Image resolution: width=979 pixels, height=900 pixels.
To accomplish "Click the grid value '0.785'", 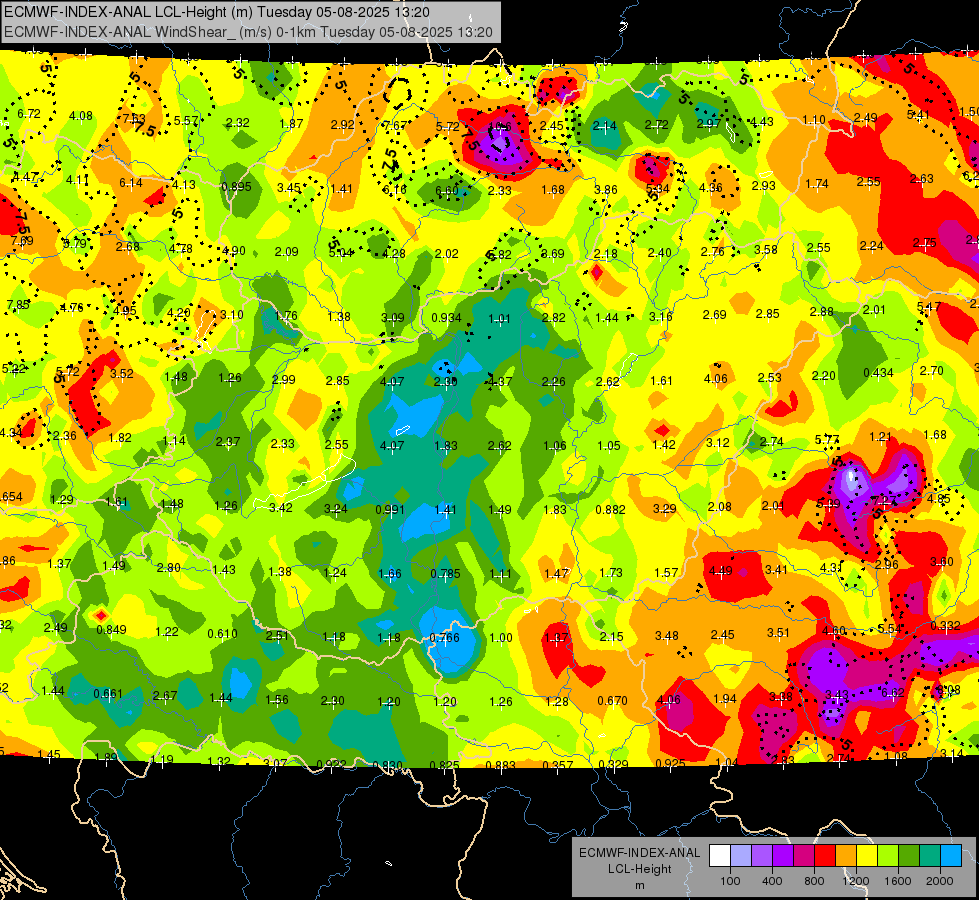I will (x=446, y=573).
